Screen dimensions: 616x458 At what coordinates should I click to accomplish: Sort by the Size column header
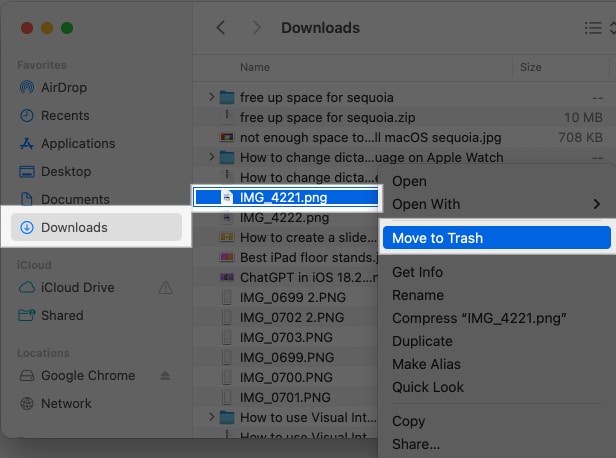point(530,68)
